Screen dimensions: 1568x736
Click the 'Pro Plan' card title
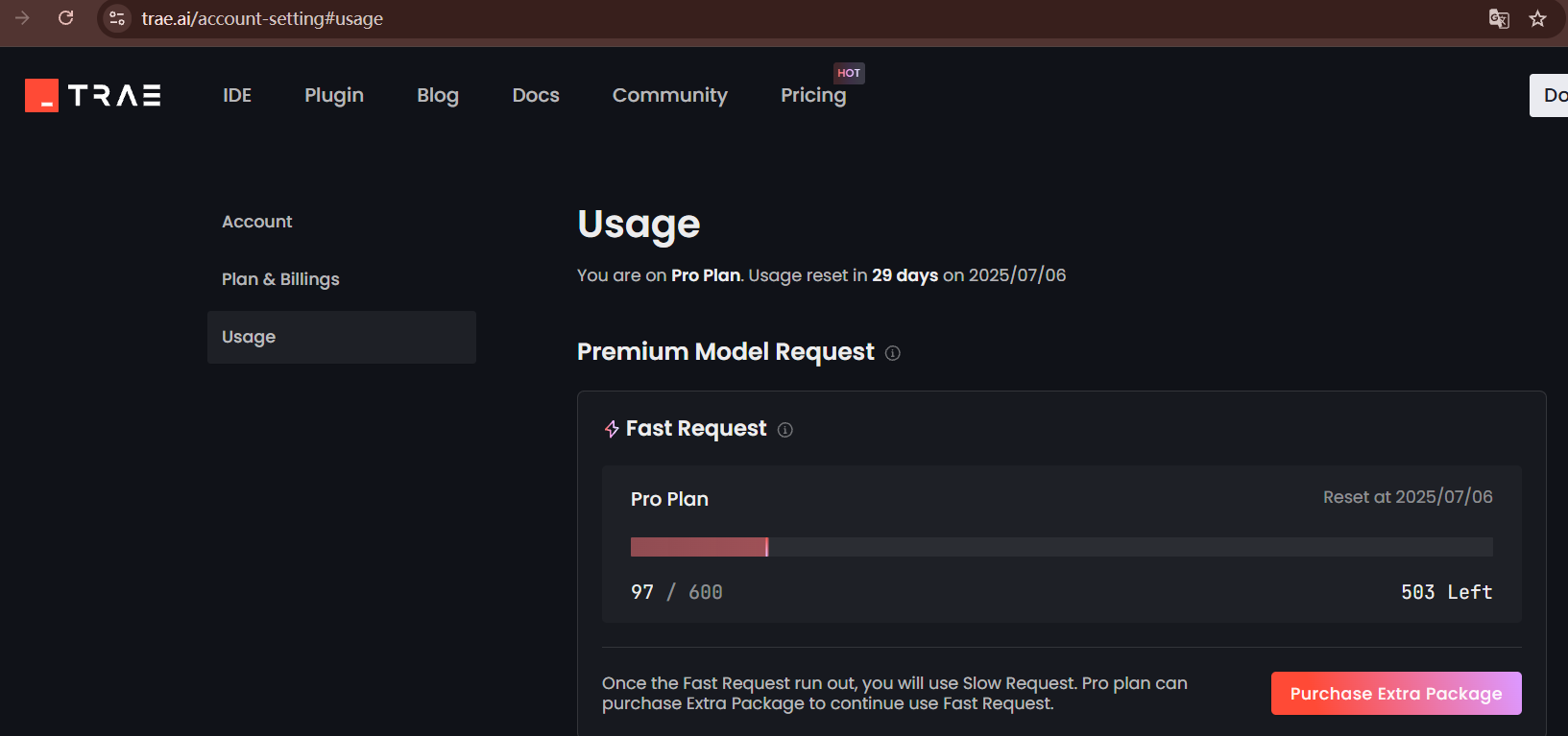coord(669,499)
